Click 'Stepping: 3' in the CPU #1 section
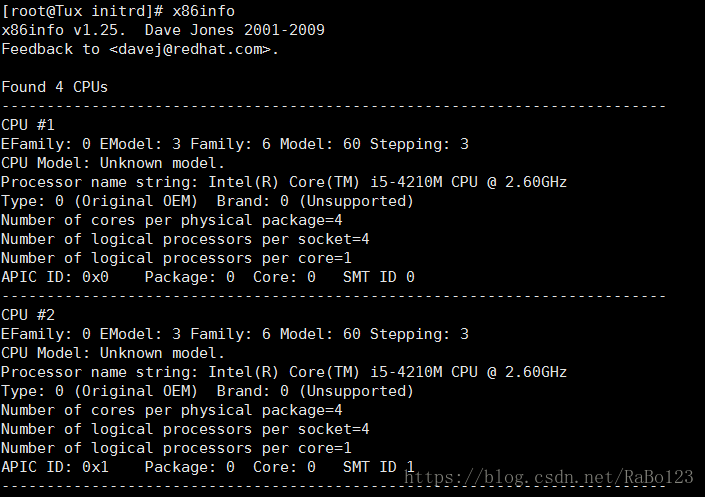 tap(419, 144)
